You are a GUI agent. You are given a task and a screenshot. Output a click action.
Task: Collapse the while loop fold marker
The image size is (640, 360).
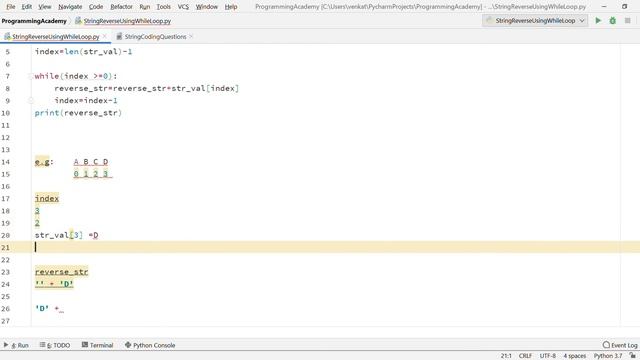(x=31, y=76)
